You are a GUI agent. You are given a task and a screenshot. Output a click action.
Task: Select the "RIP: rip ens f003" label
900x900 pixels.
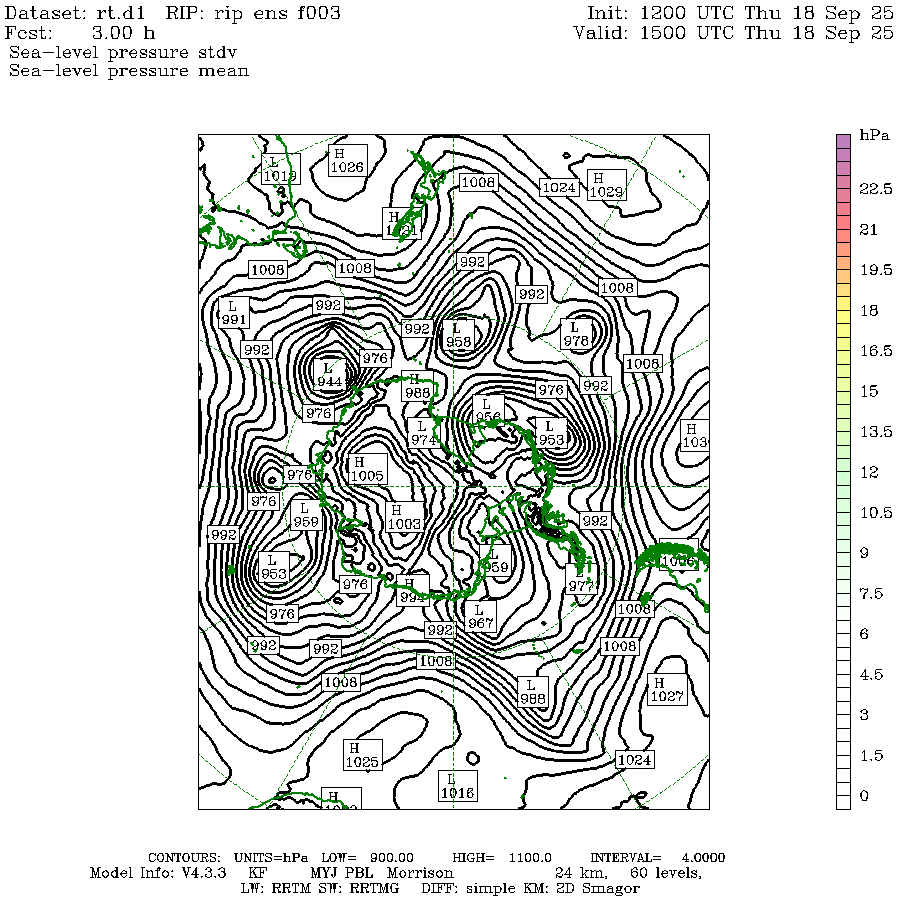click(x=253, y=13)
